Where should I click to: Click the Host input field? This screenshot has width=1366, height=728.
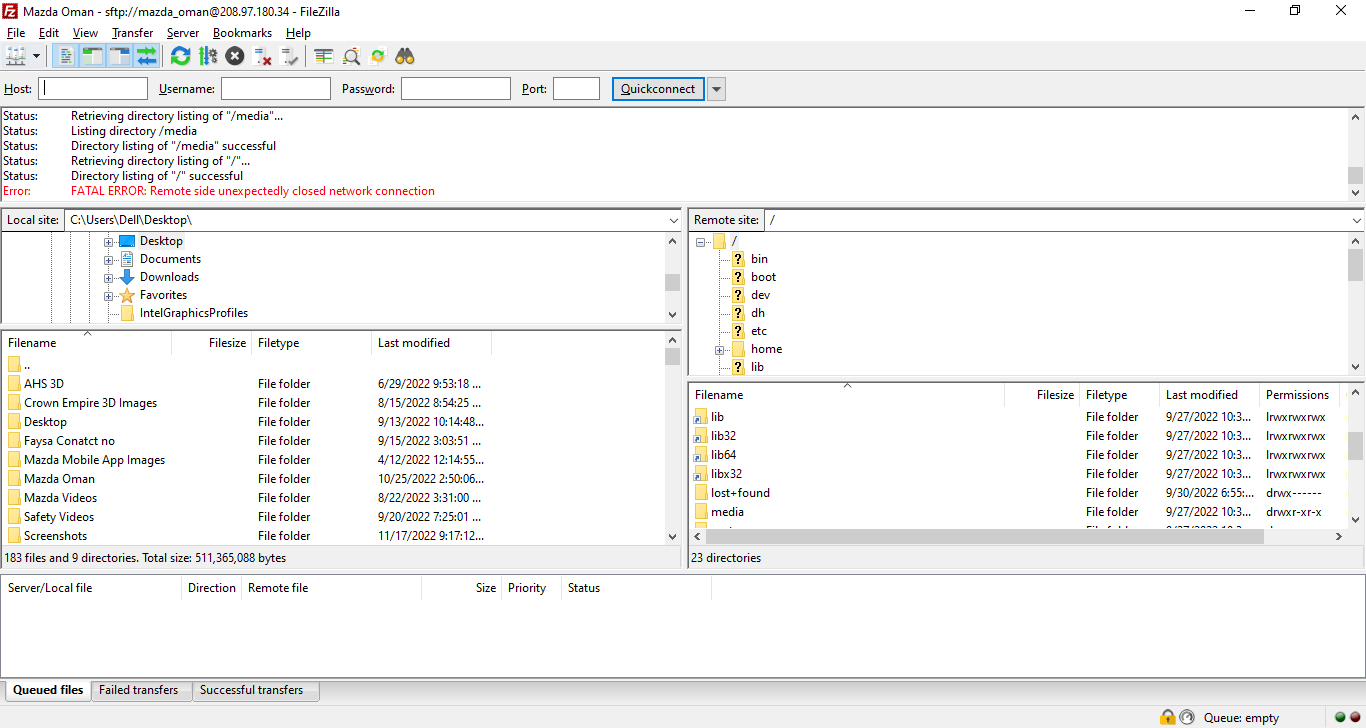(x=94, y=89)
